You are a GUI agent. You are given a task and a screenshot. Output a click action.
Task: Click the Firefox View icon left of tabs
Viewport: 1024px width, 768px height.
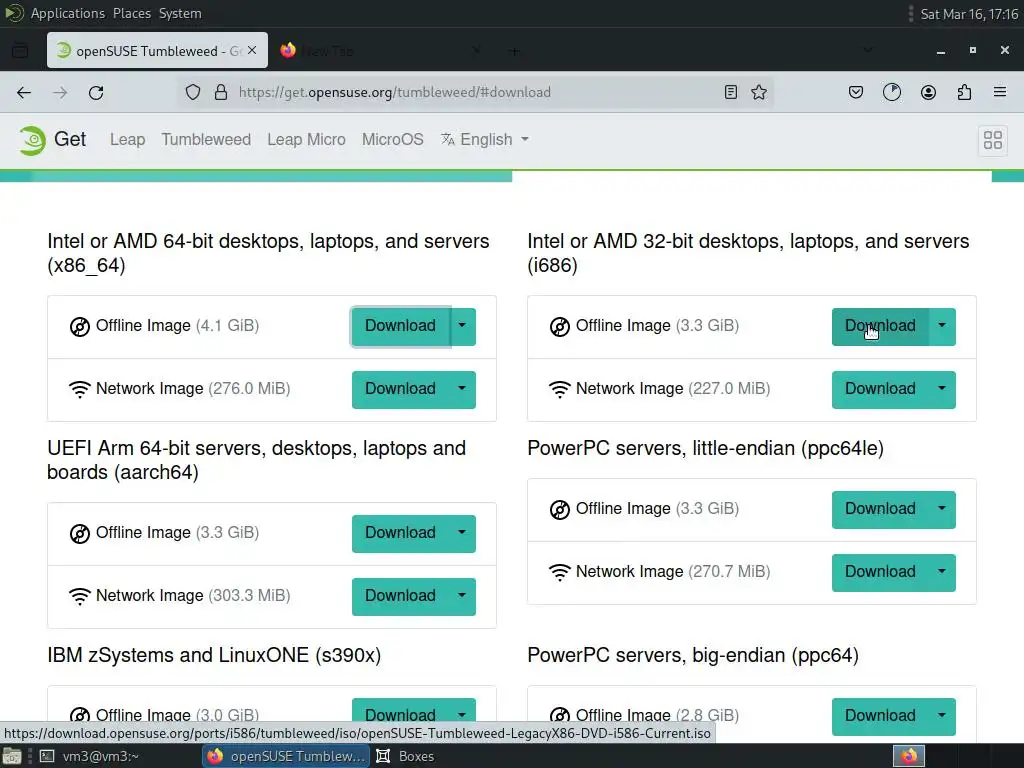(x=20, y=50)
